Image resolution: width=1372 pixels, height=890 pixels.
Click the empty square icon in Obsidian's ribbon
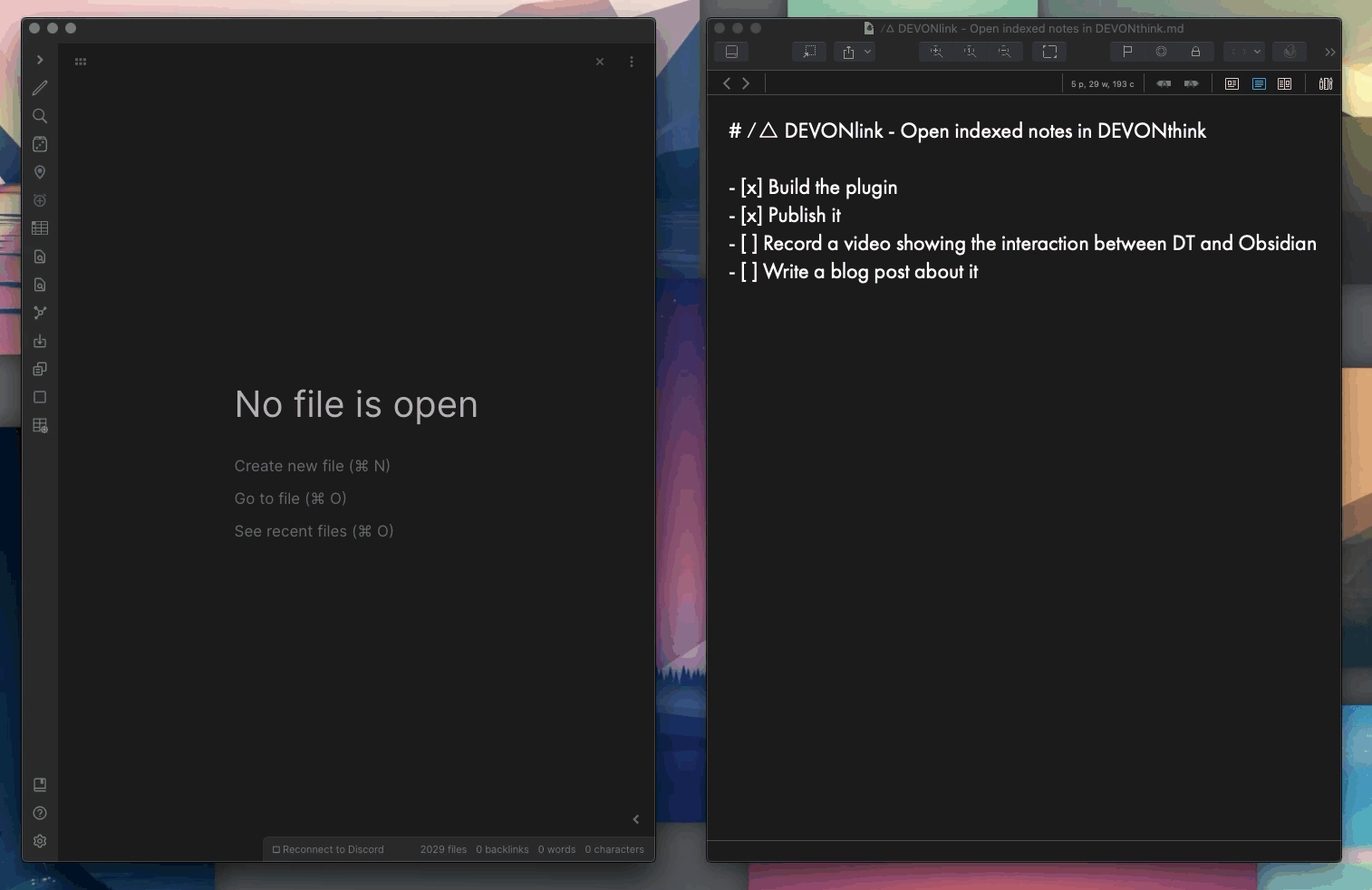(x=40, y=397)
